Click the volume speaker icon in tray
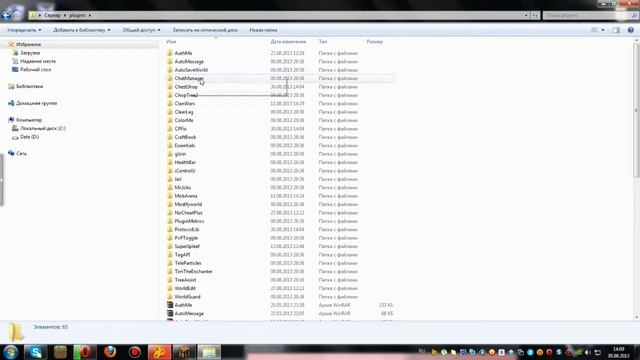The height and width of the screenshot is (360, 640). coord(588,352)
